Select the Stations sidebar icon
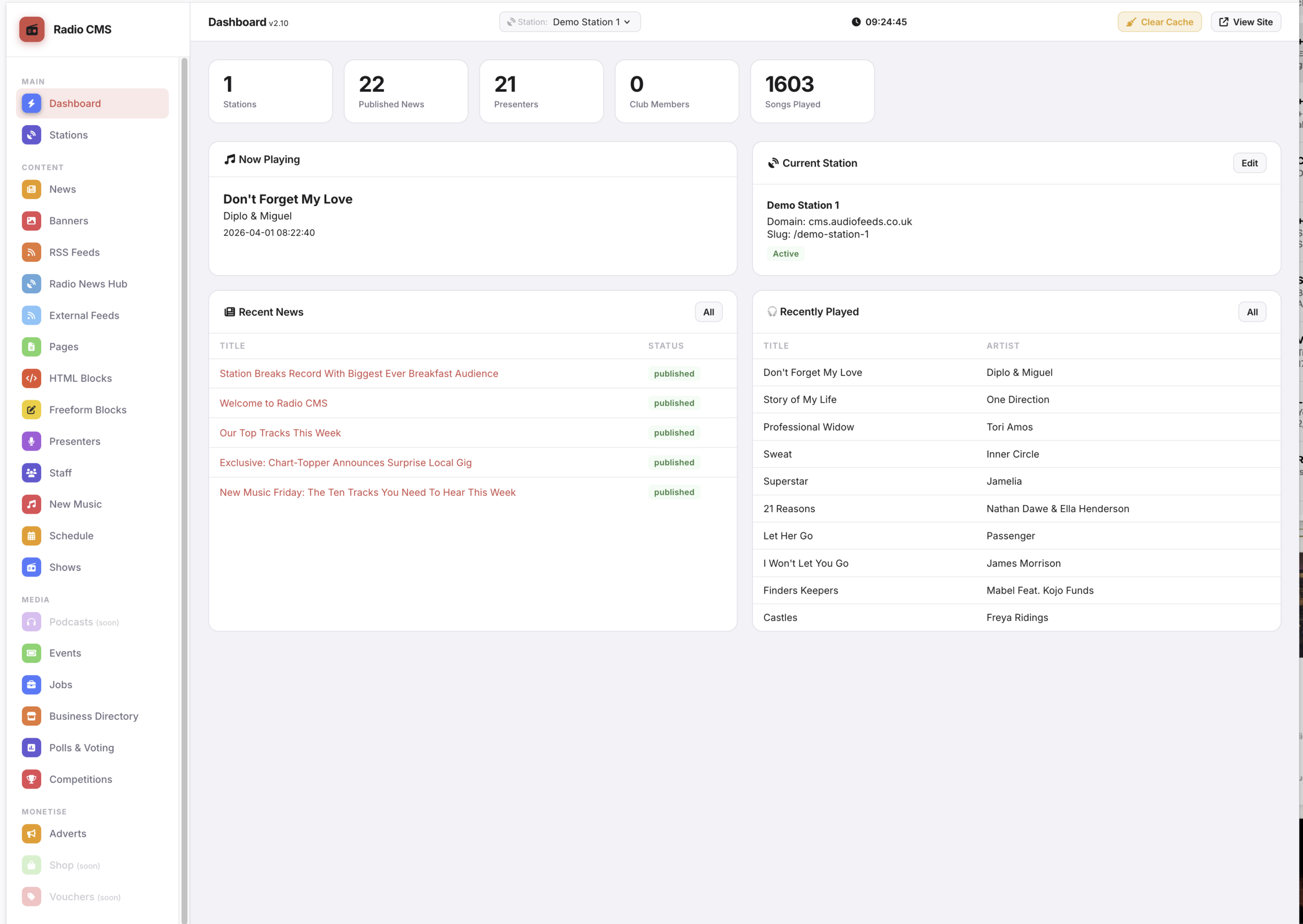The height and width of the screenshot is (924, 1303). (x=31, y=135)
